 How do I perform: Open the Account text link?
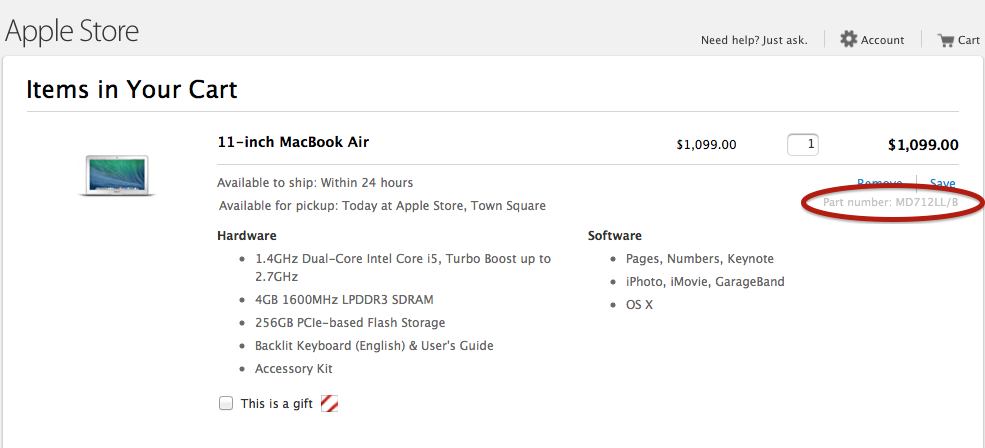point(883,40)
